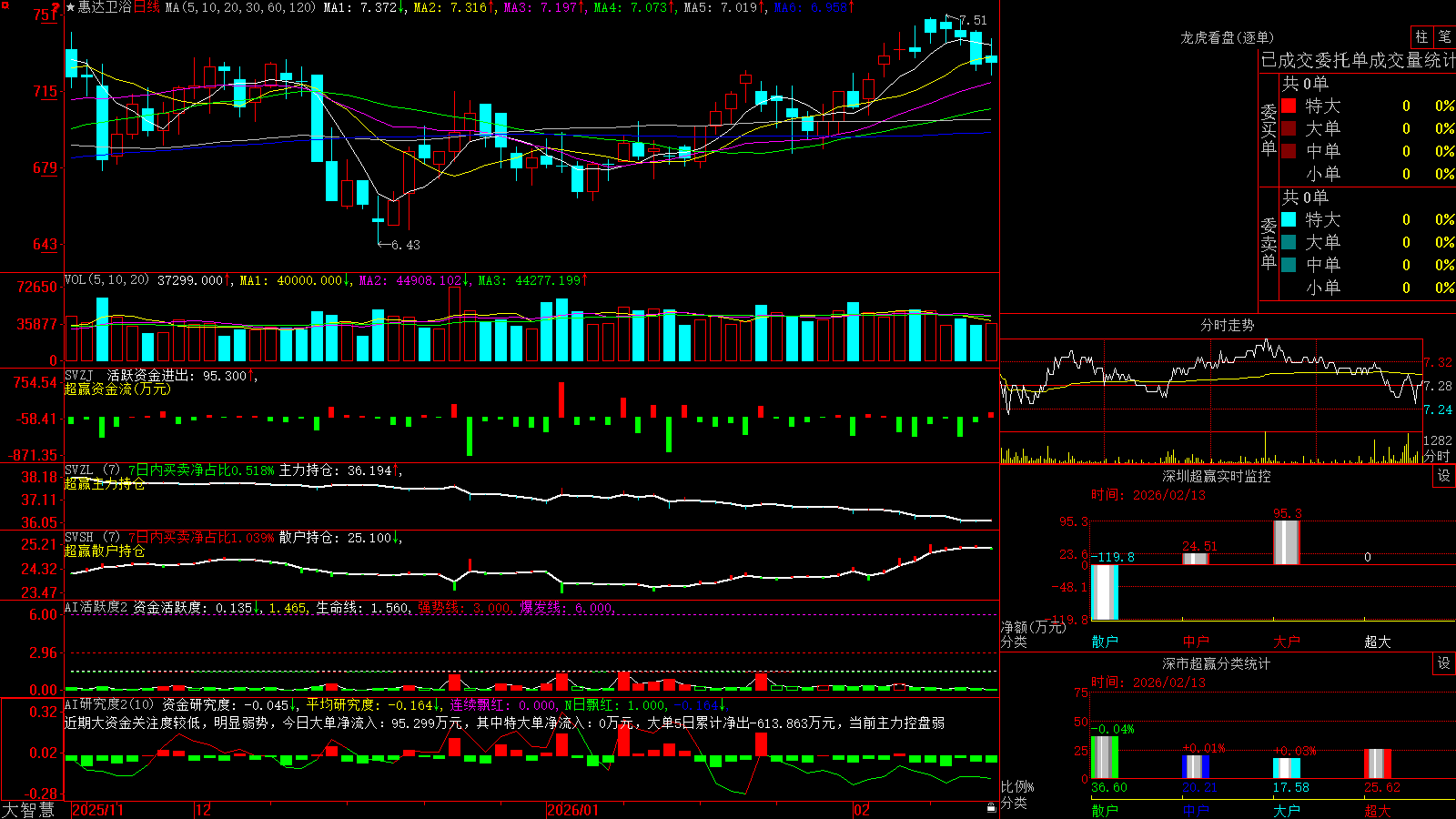The height and width of the screenshot is (819, 1456).
Task: Click the stock name 惠达卫浴
Action: tap(105, 7)
